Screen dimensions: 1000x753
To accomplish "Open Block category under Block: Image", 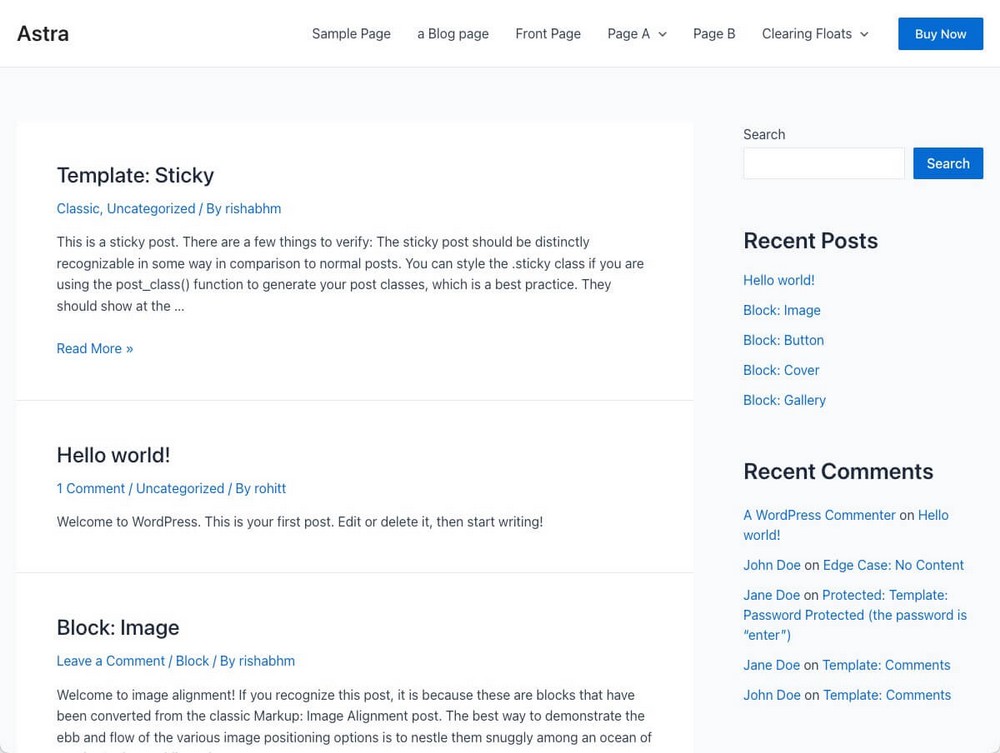I will [192, 661].
